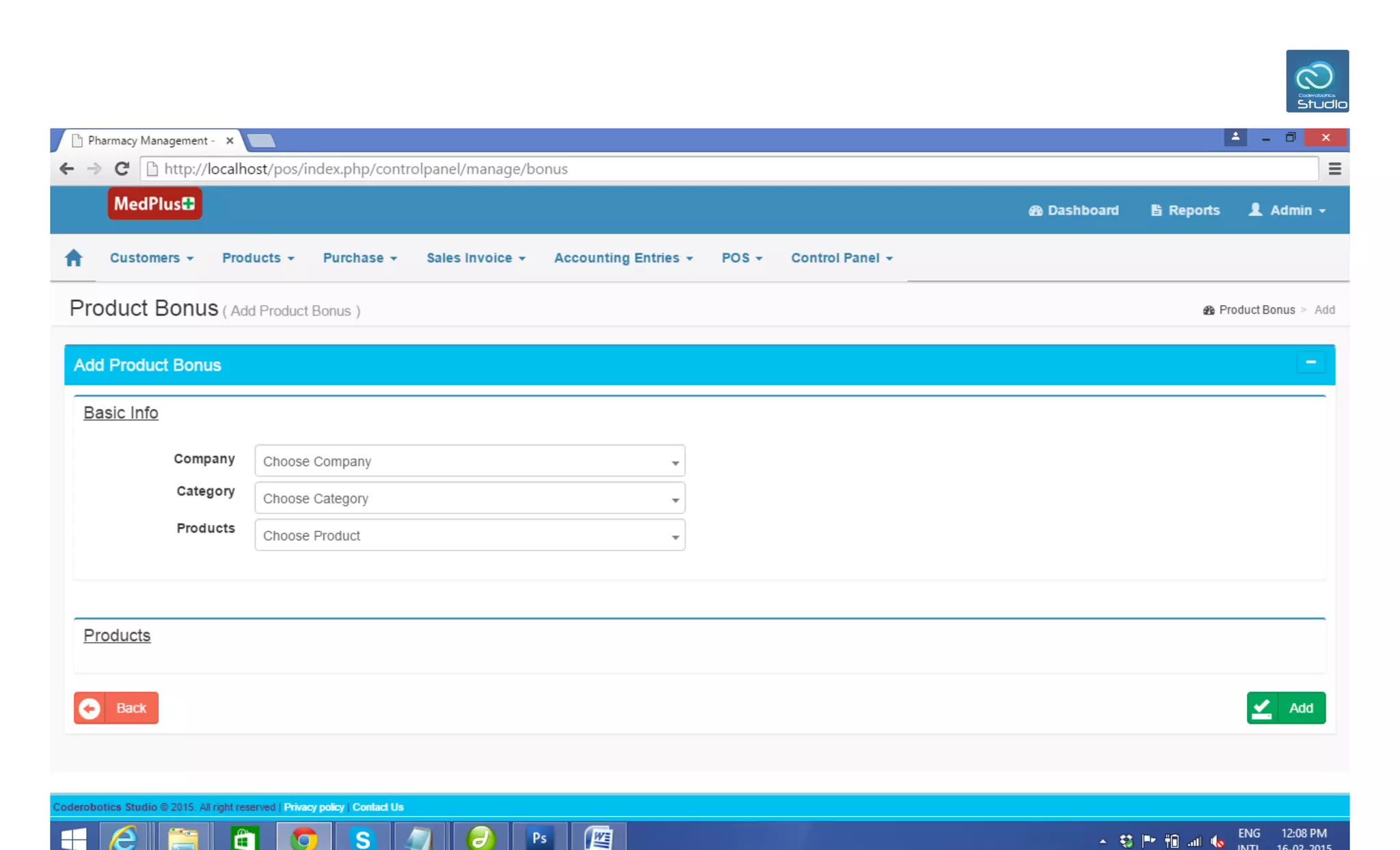Image resolution: width=1400 pixels, height=850 pixels.
Task: Collapse the Add Product Bonus panel
Action: point(1310,362)
